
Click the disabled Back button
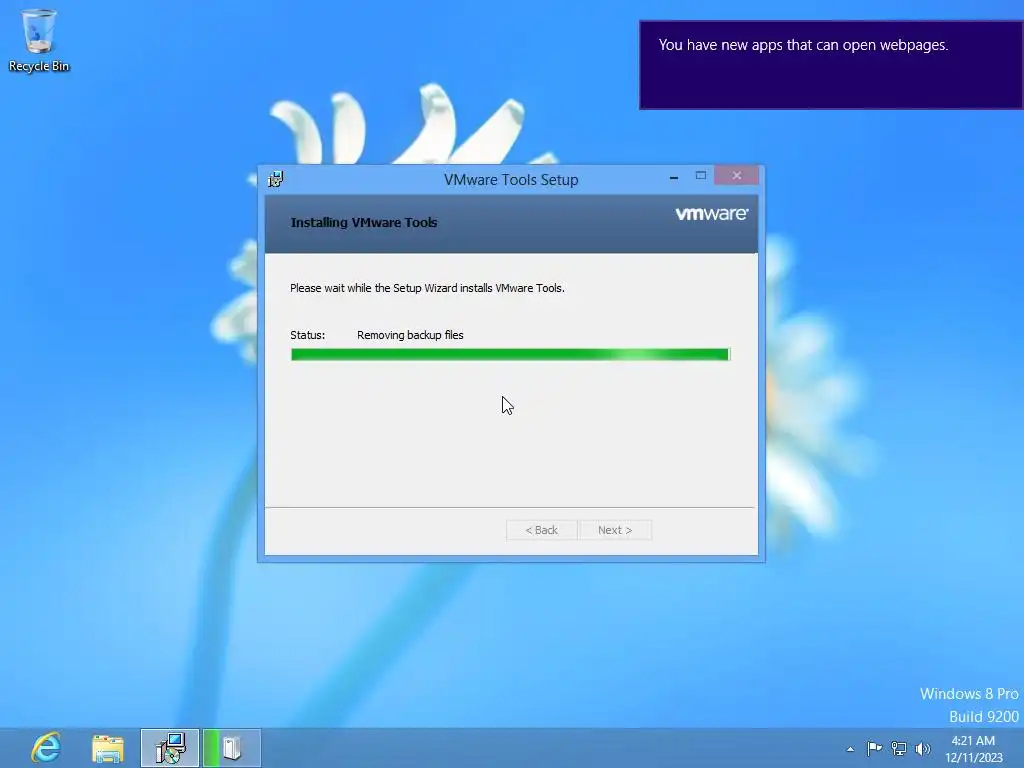pyautogui.click(x=541, y=530)
